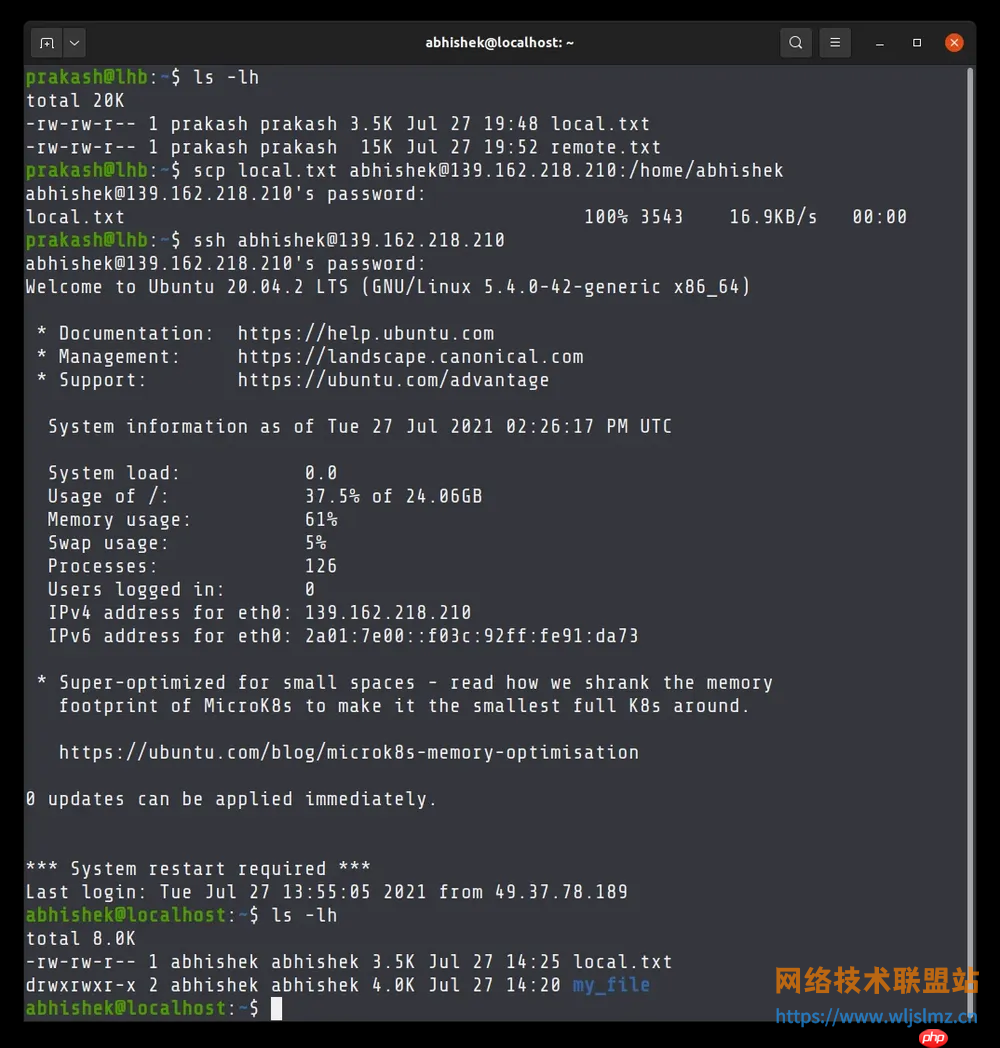The width and height of the screenshot is (1000, 1048).
Task: Open the landscape.canonical.com management link
Action: click(410, 357)
